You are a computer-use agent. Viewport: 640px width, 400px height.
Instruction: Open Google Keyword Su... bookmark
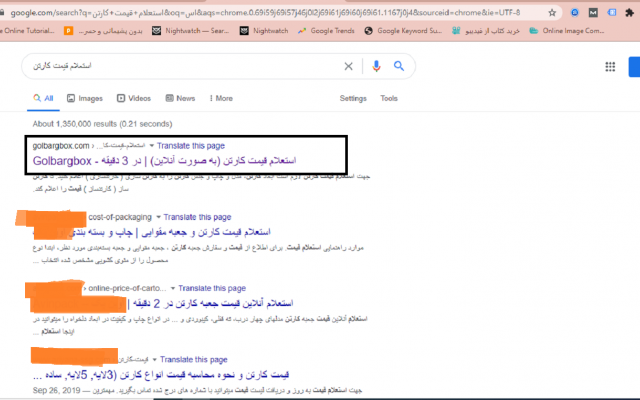[403, 31]
